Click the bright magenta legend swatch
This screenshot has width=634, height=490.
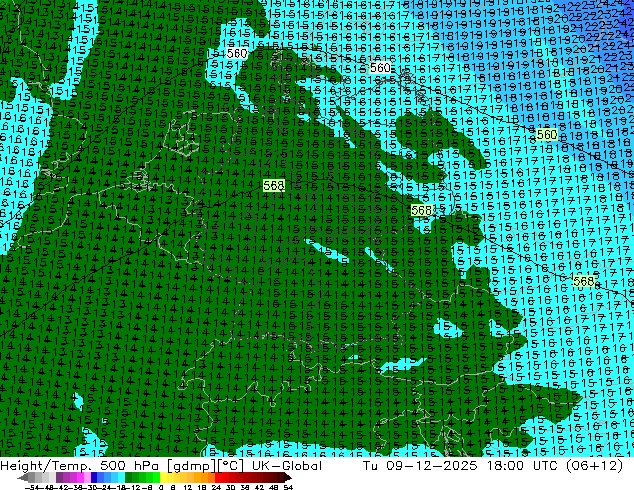(x=80, y=477)
